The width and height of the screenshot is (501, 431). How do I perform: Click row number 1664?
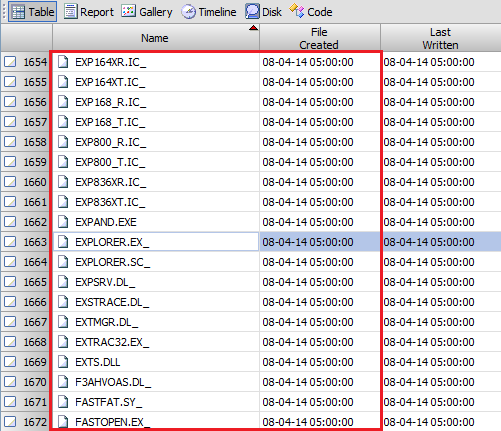point(35,262)
